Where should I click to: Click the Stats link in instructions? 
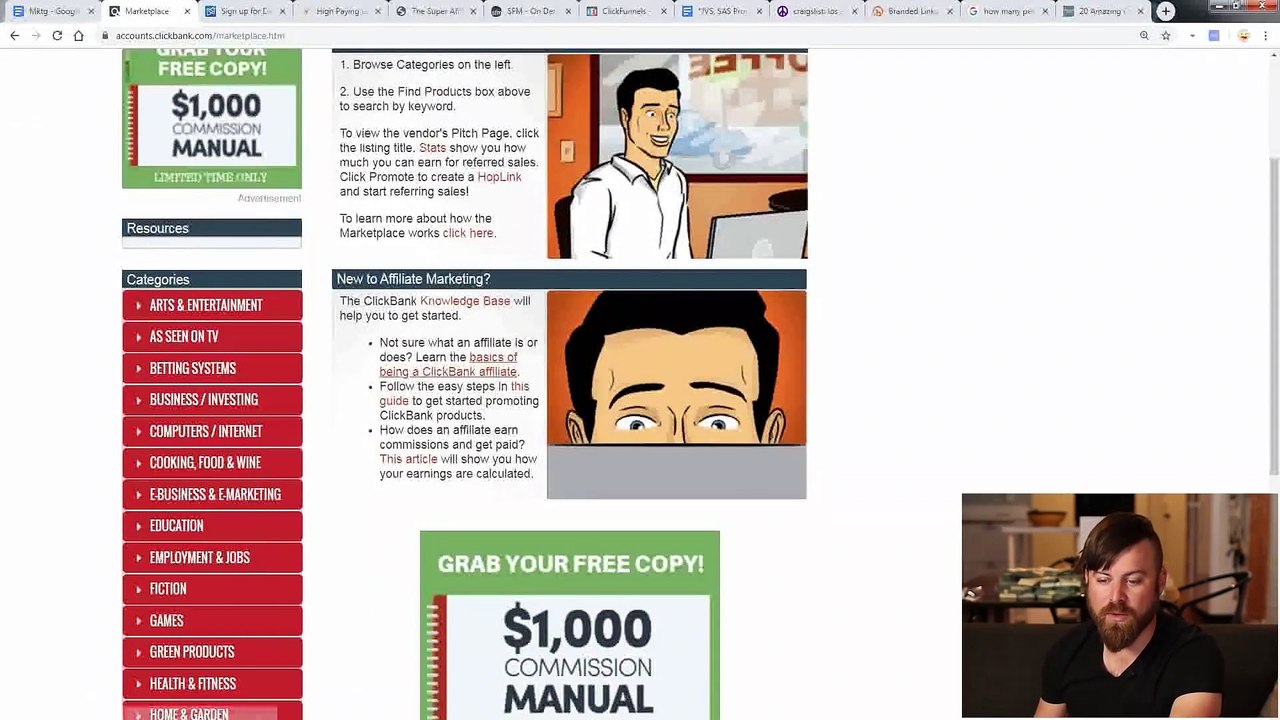(432, 148)
